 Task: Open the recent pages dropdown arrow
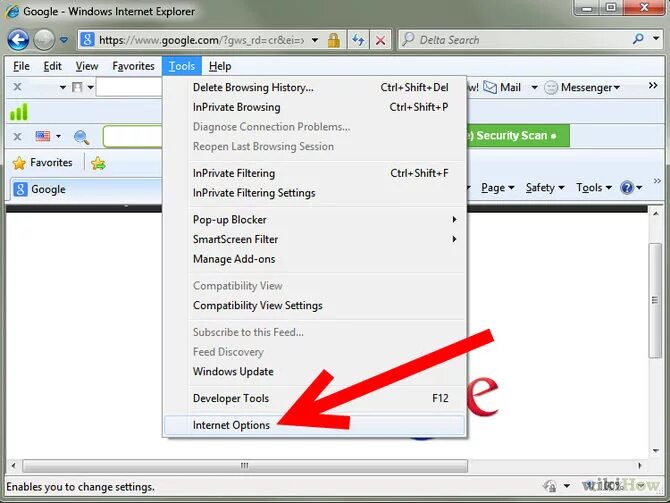tap(64, 40)
